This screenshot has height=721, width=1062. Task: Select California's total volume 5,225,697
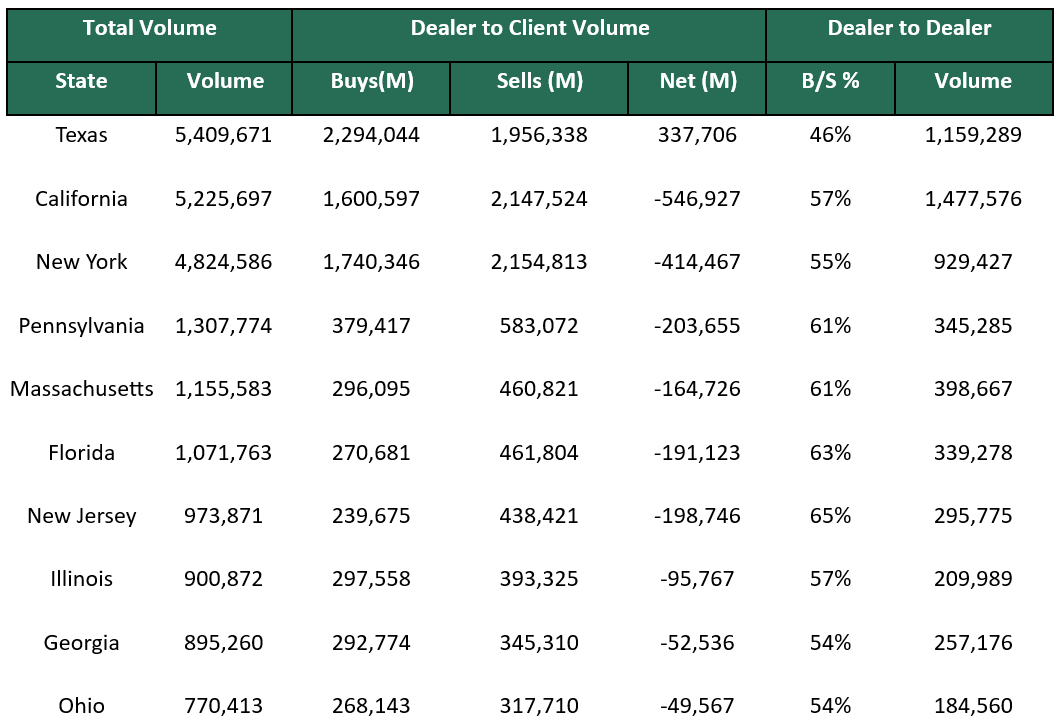[223, 199]
